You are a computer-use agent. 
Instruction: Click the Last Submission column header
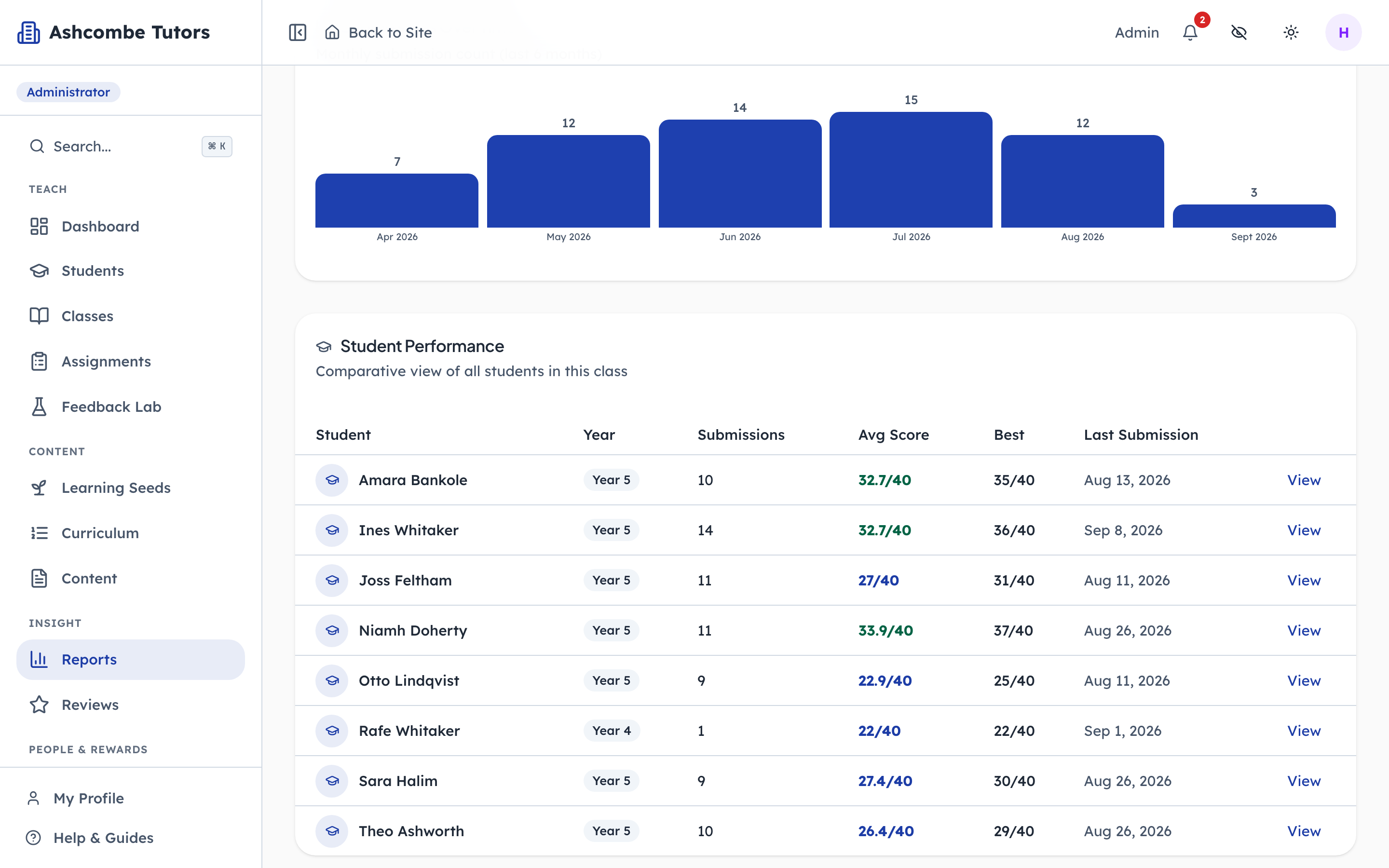click(x=1141, y=434)
